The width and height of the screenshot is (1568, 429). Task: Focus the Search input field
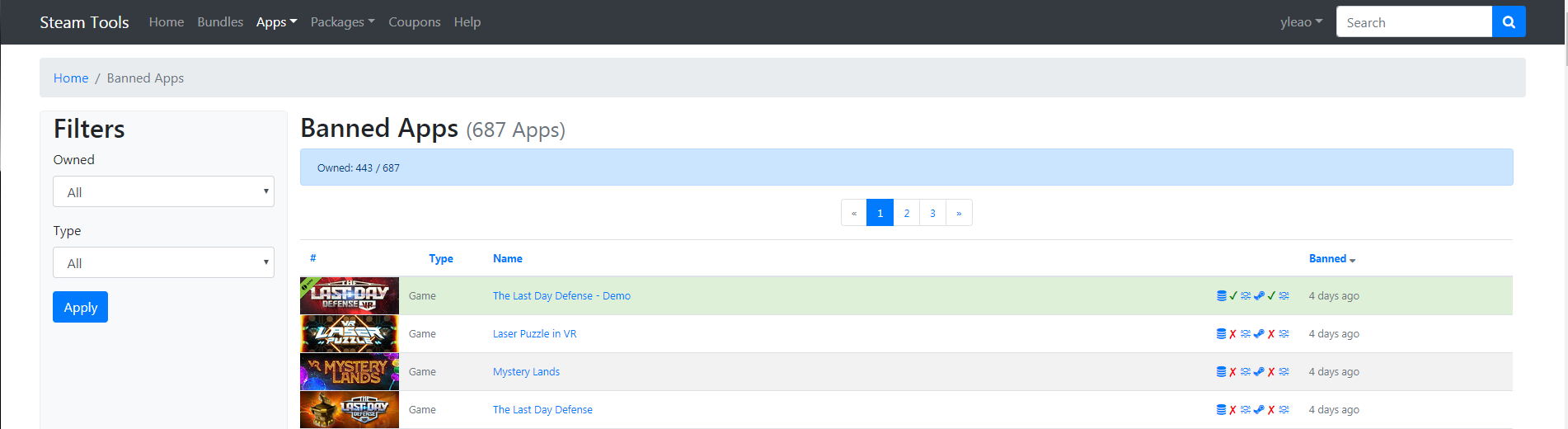pos(1414,22)
